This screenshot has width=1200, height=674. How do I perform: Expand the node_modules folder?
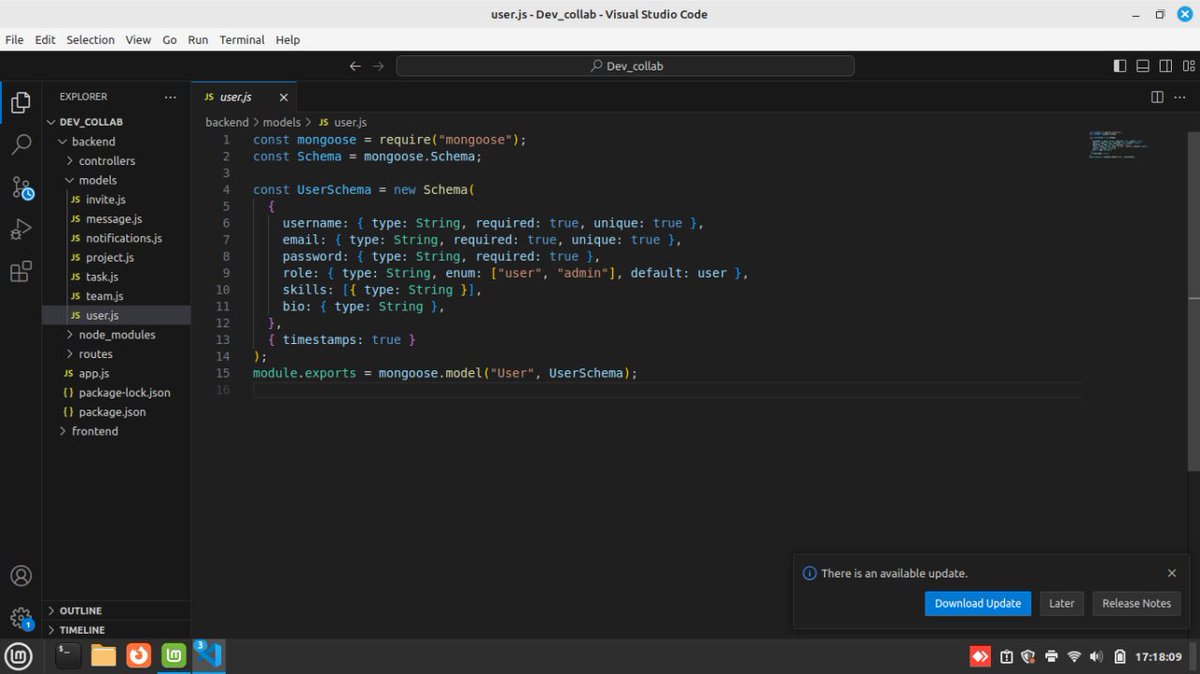pyautogui.click(x=116, y=335)
